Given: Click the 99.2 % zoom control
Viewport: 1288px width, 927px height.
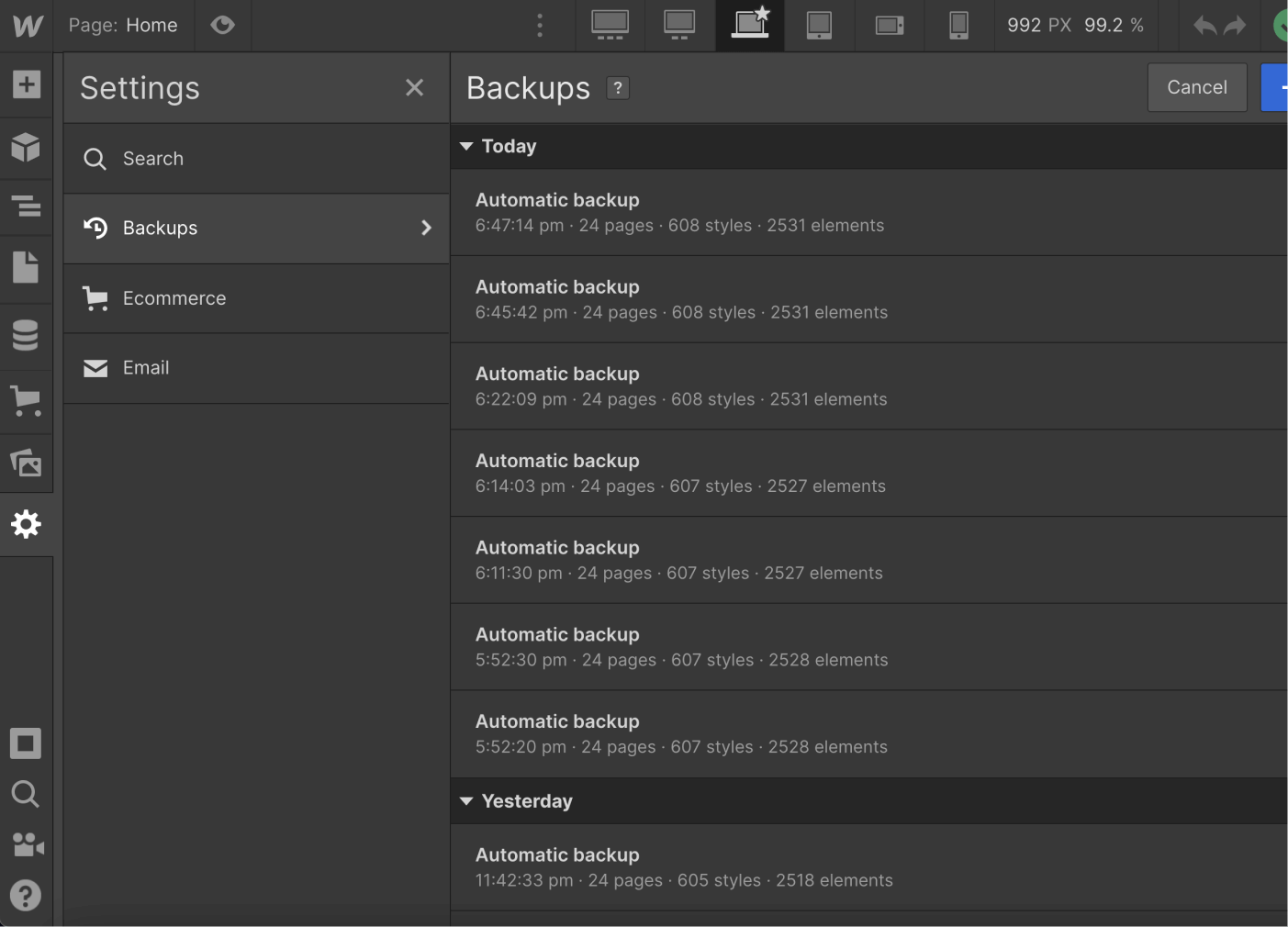Looking at the screenshot, I should tap(1114, 25).
